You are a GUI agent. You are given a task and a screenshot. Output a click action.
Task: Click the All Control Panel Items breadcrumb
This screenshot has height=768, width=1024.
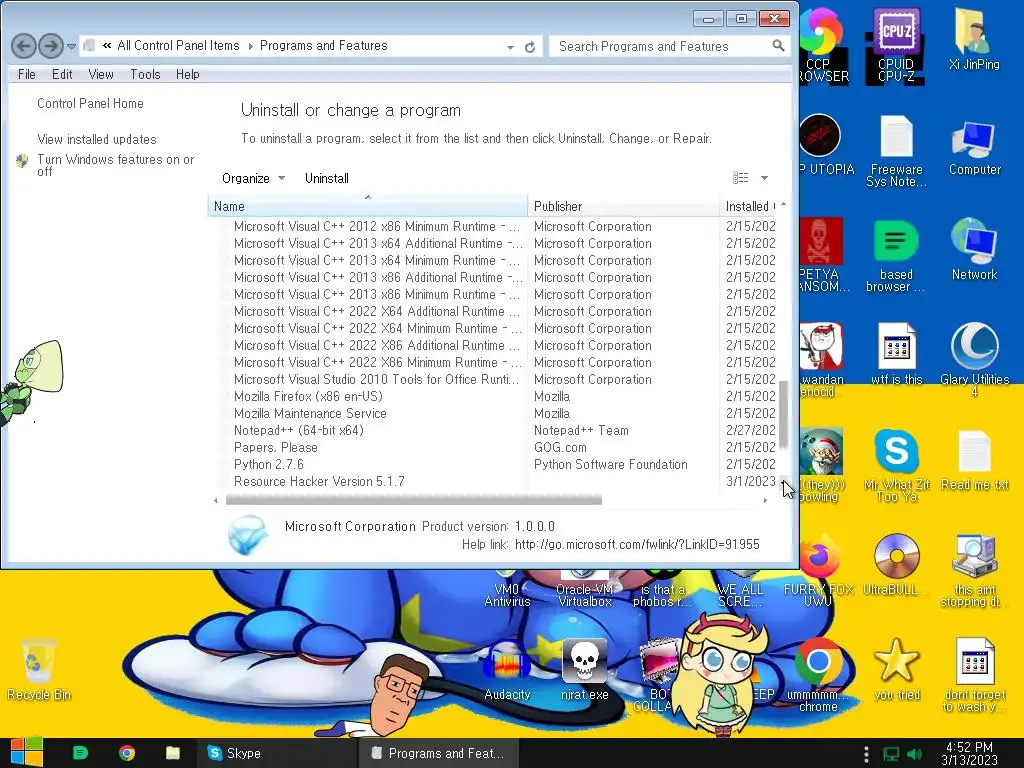tap(178, 46)
